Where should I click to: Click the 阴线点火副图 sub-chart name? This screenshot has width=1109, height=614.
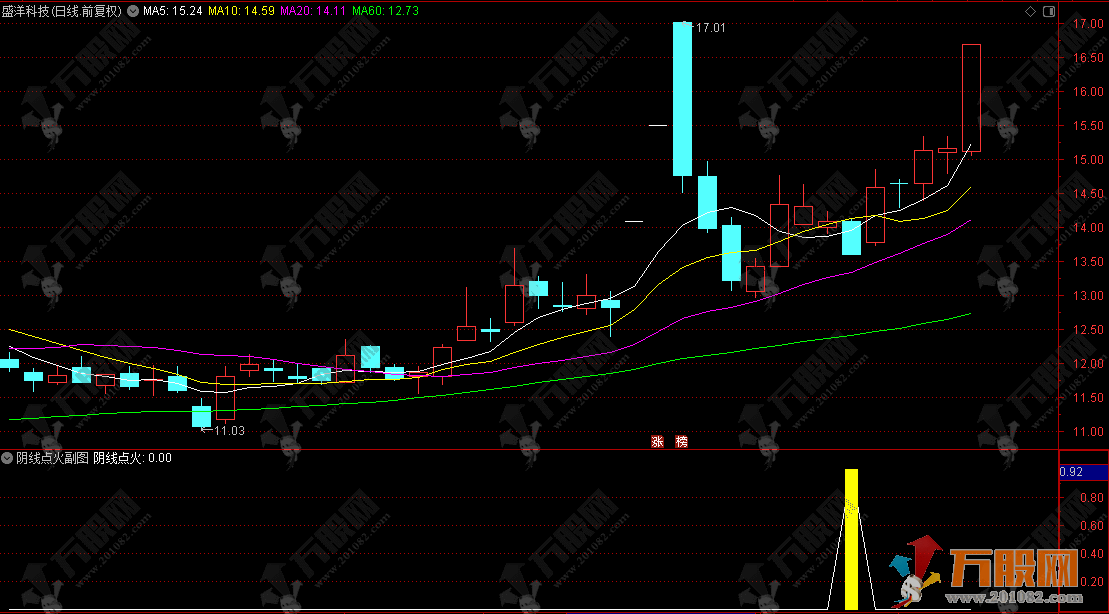tap(52, 458)
